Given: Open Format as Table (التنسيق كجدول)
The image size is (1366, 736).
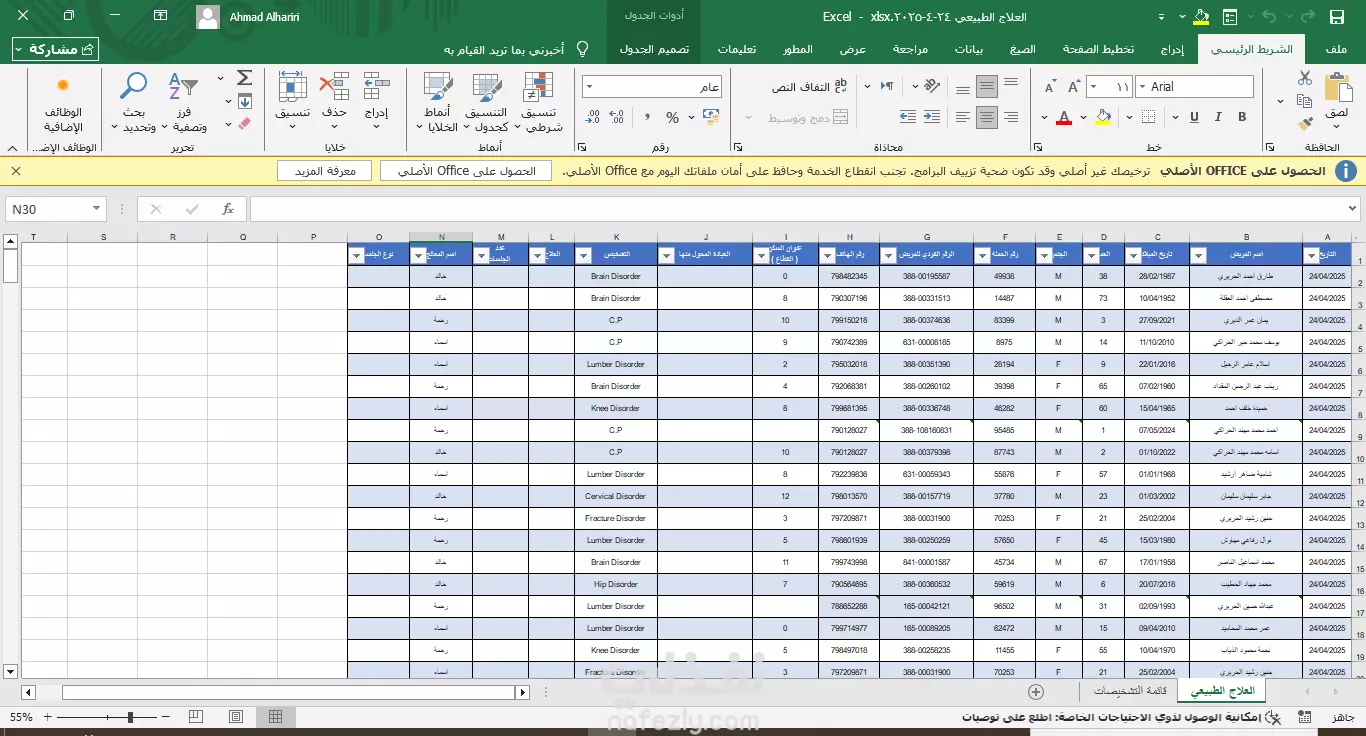Looking at the screenshot, I should (x=489, y=103).
